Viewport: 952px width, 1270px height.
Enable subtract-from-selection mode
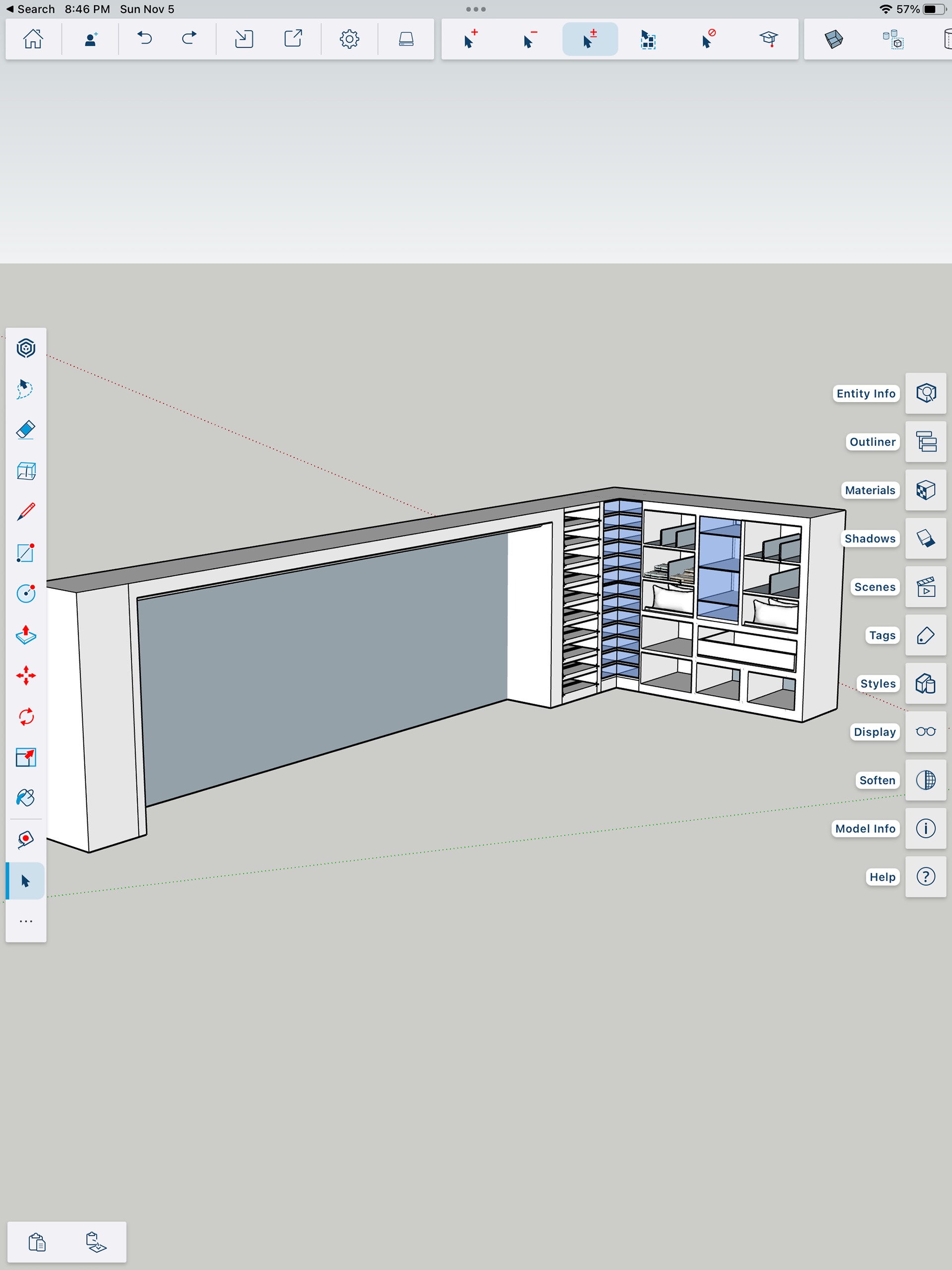pos(530,39)
